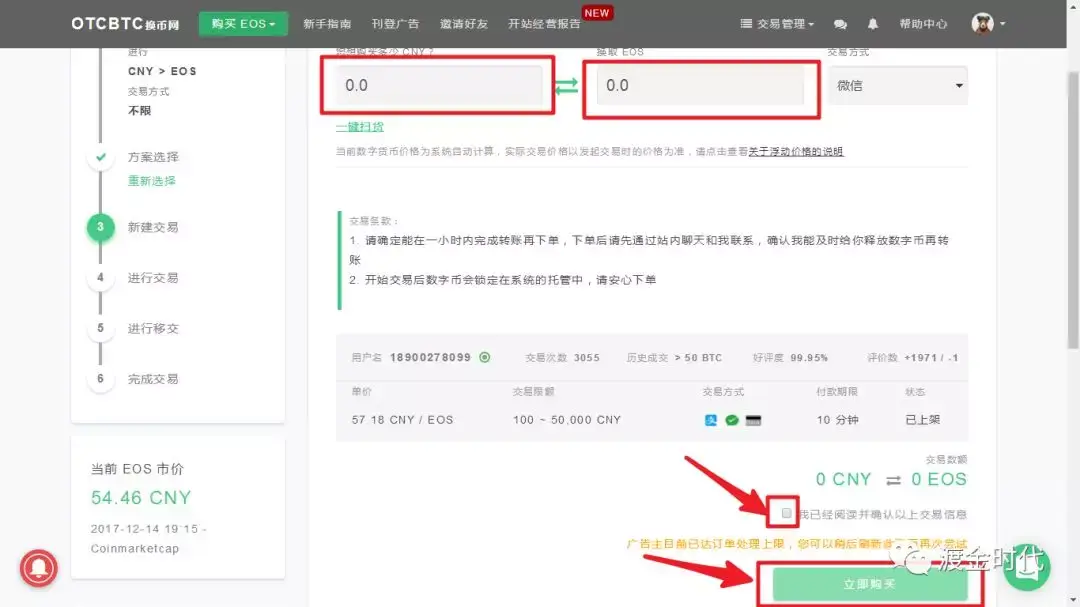Viewport: 1080px width, 607px height.
Task: Focus the EOS amount input field
Action: pos(700,85)
